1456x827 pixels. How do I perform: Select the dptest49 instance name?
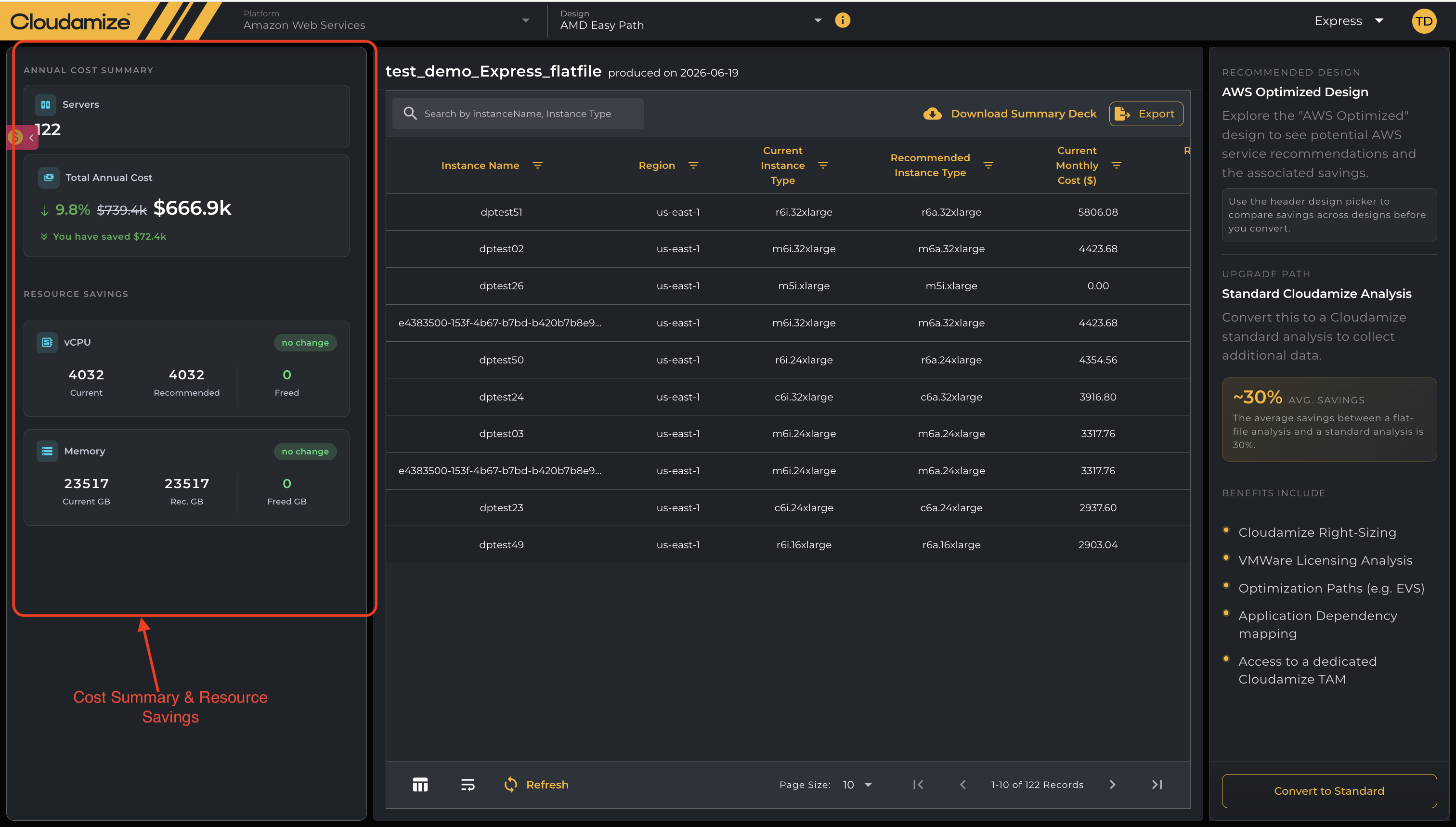501,545
